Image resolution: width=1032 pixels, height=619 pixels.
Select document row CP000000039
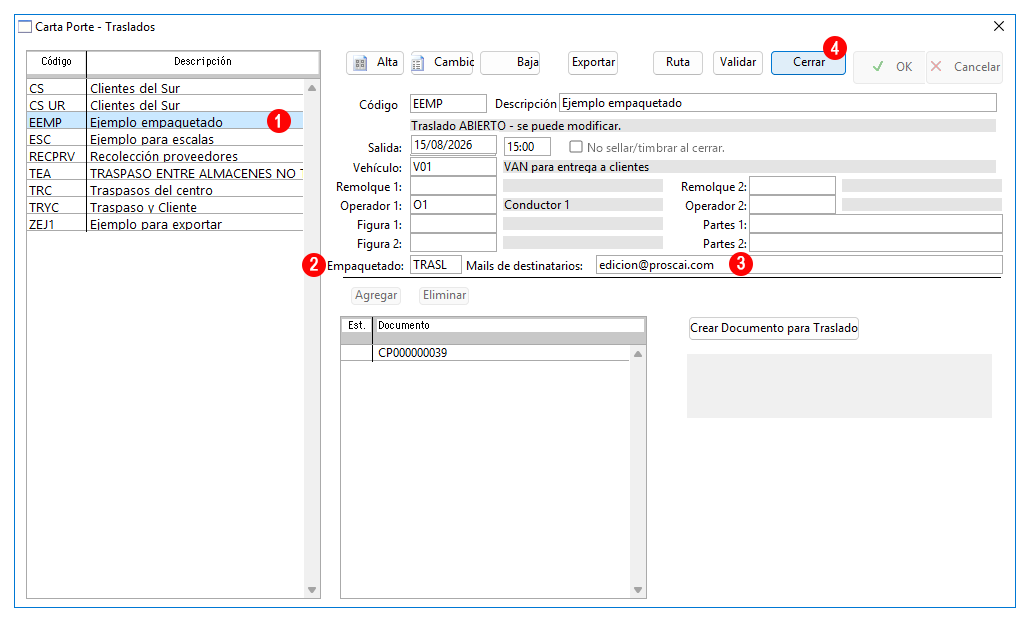486,353
